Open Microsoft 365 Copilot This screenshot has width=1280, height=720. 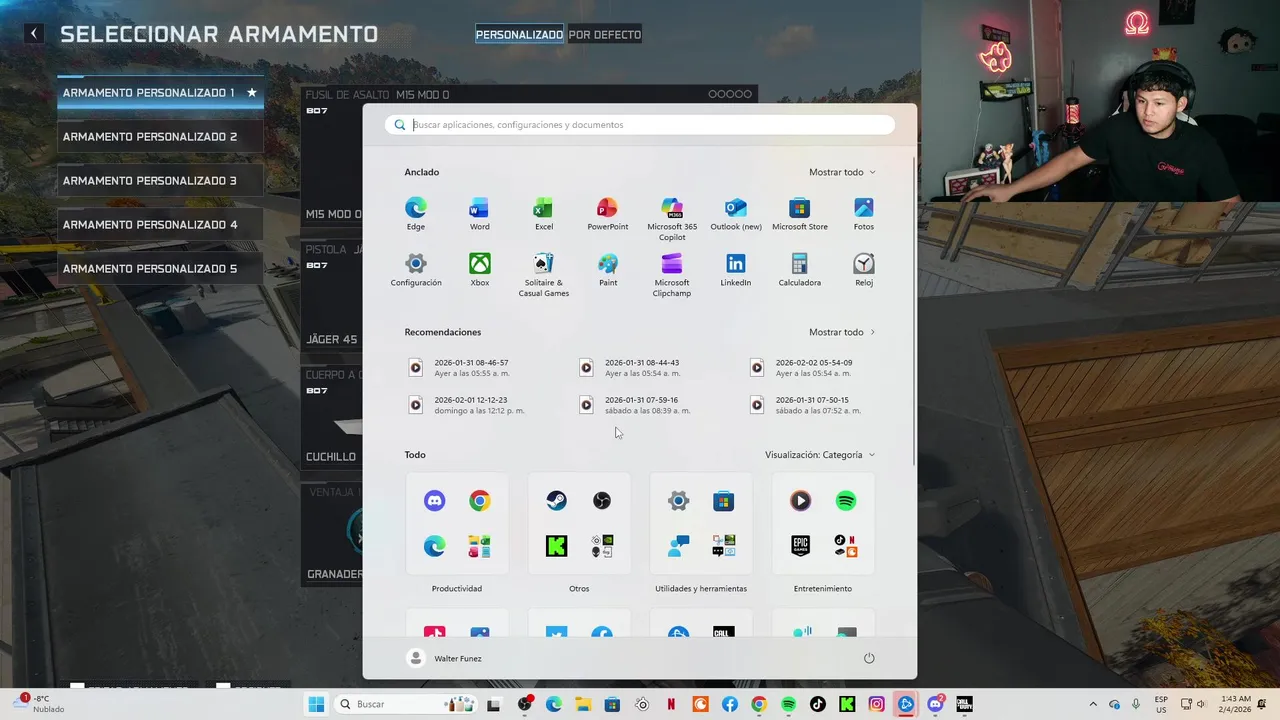pos(672,219)
